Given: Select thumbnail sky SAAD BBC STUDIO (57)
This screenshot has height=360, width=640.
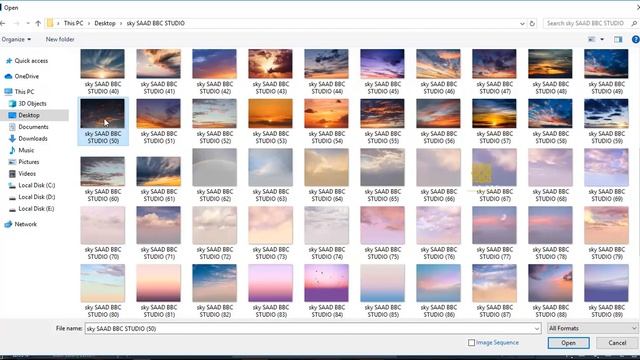Looking at the screenshot, I should [x=494, y=113].
